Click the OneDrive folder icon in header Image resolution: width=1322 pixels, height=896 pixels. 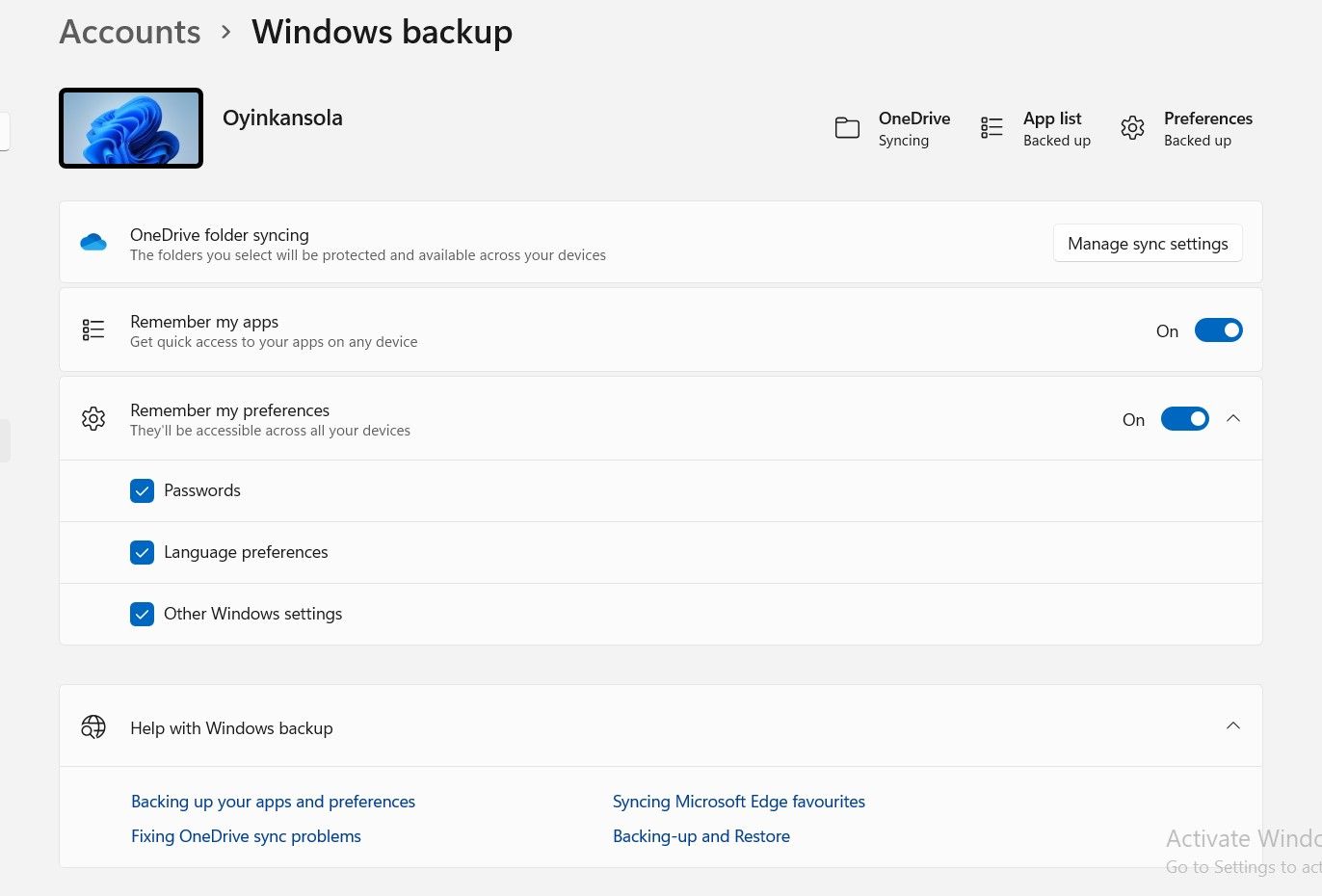pos(847,128)
